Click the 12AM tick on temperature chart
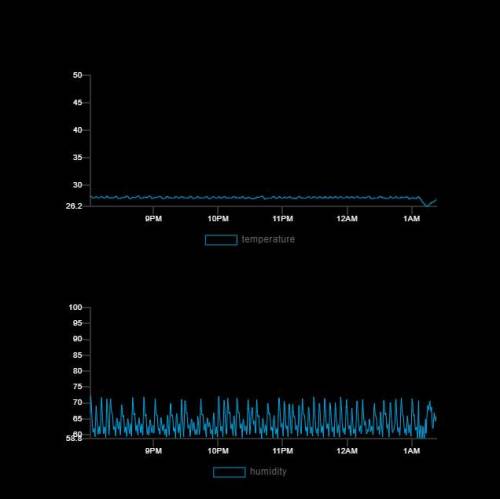The image size is (500, 499). click(x=347, y=219)
